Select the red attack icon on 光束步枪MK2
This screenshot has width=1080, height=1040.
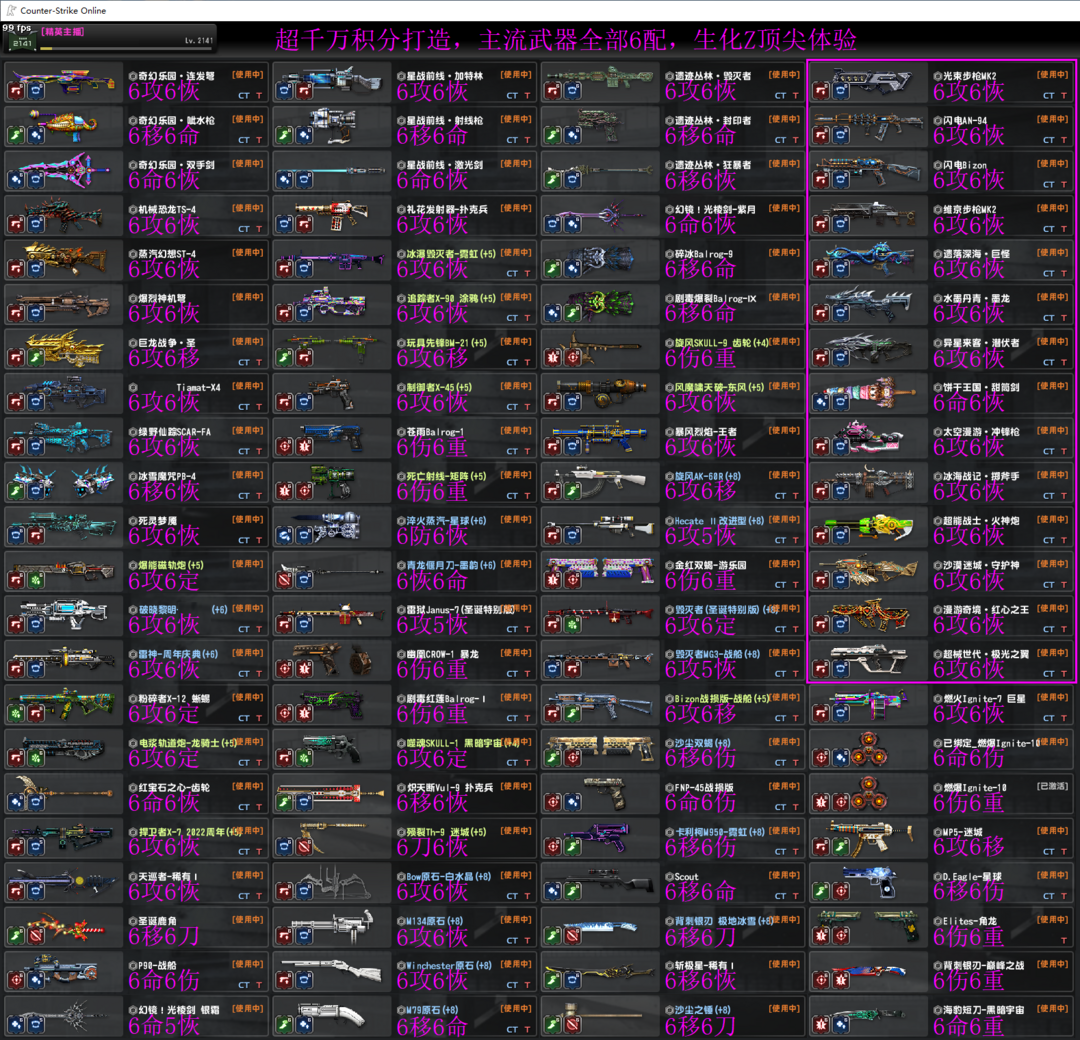point(821,91)
